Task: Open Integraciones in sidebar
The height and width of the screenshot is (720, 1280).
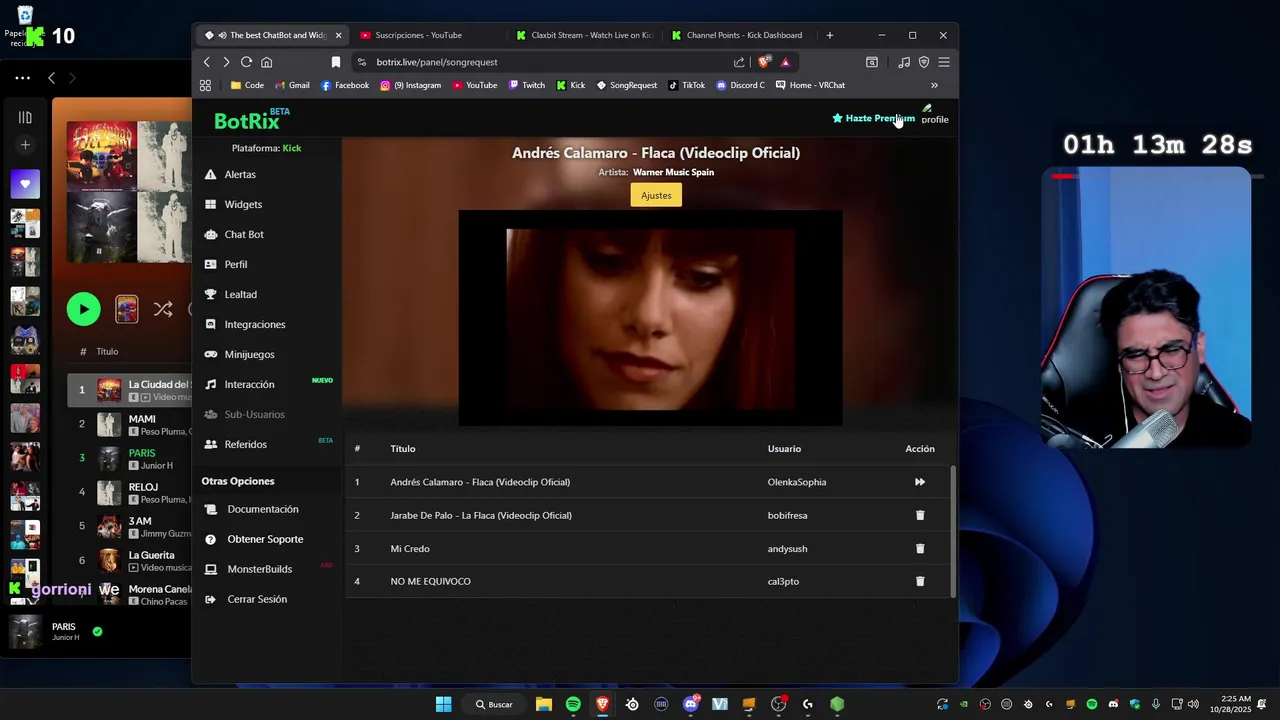Action: (x=245, y=324)
